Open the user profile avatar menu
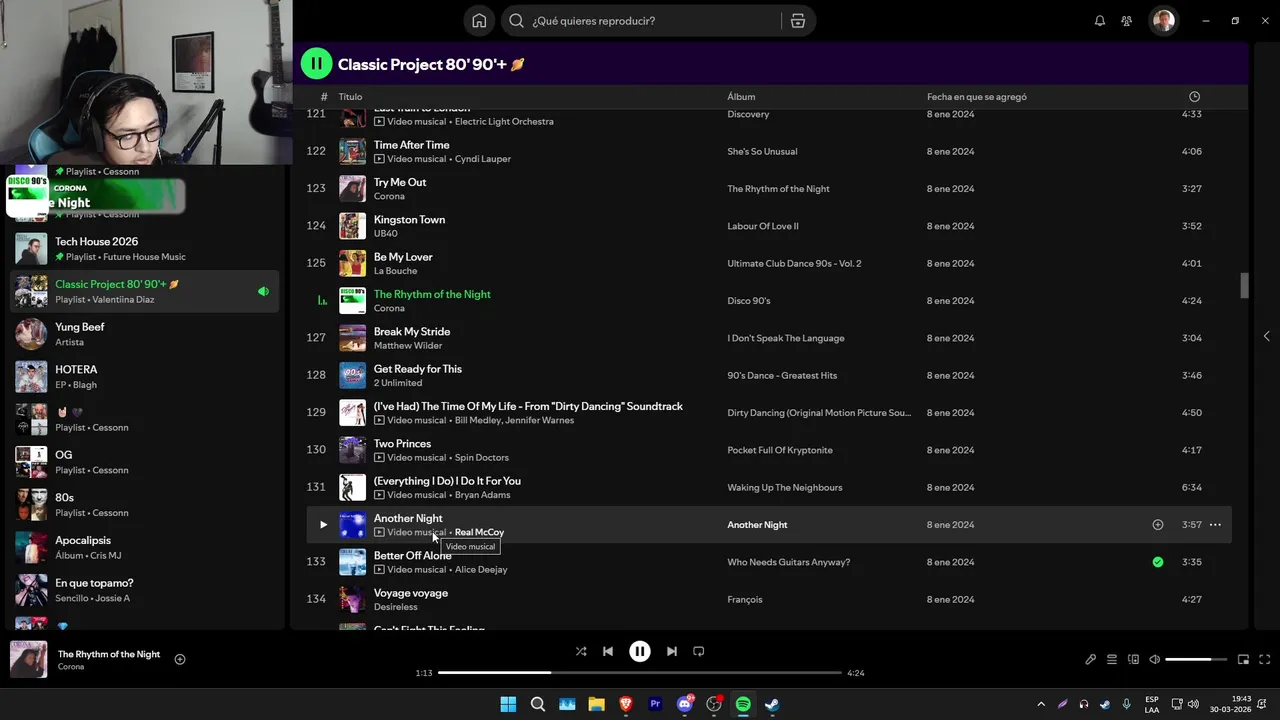The width and height of the screenshot is (1280, 720). point(1163,21)
